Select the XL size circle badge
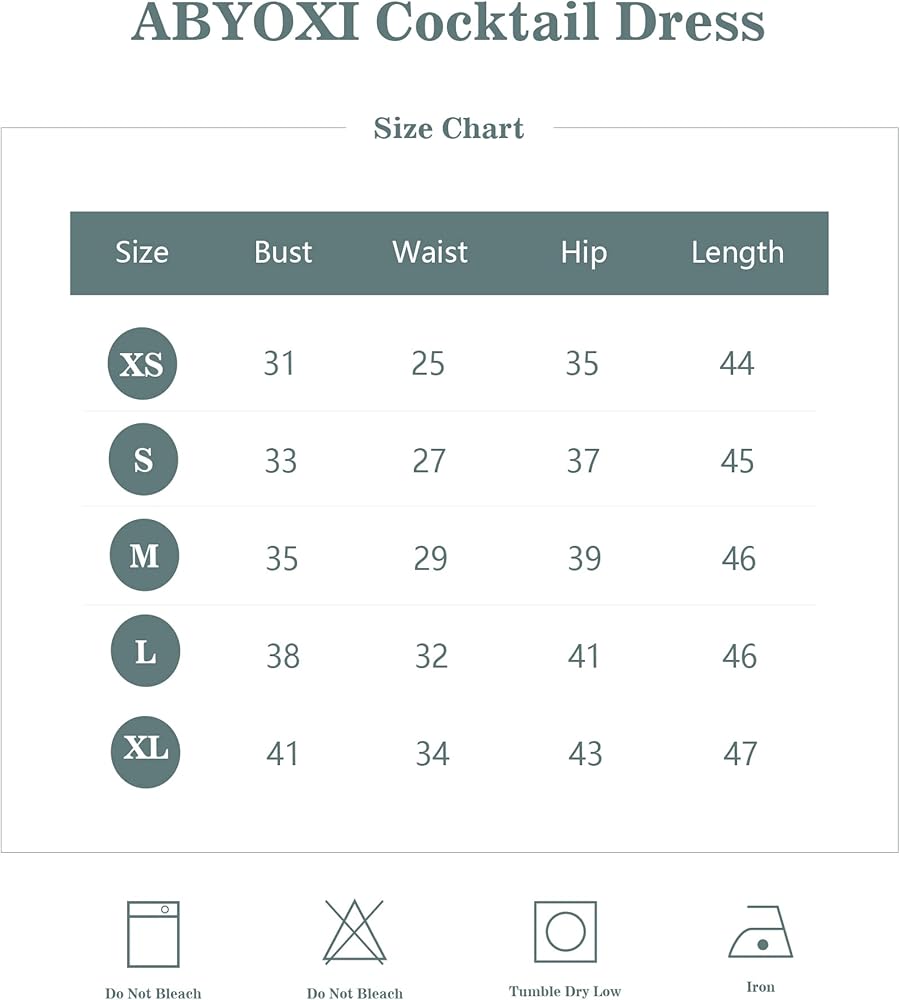 pos(145,749)
